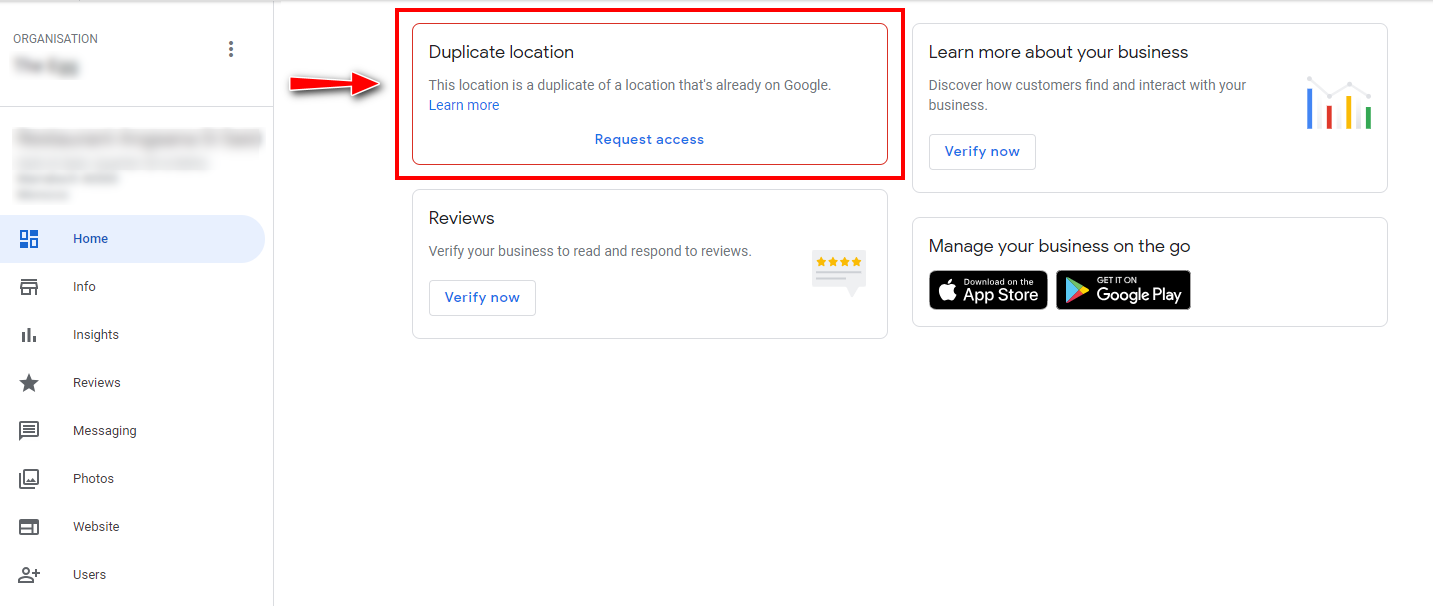Click the colored bar chart illustration

1339,103
